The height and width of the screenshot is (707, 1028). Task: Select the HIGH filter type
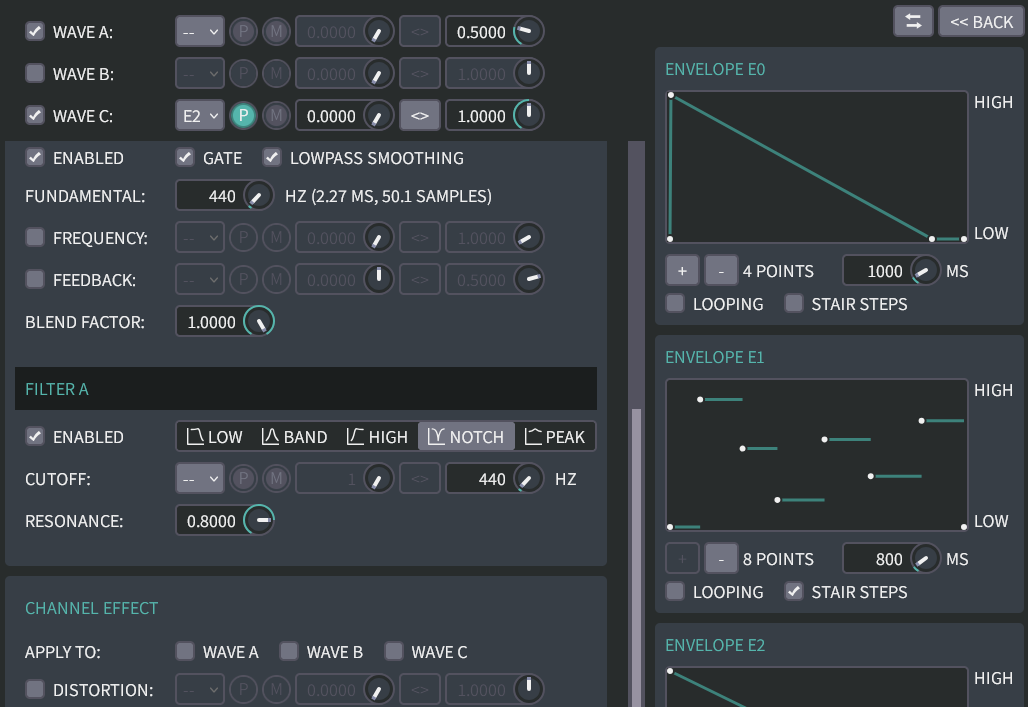(x=377, y=437)
